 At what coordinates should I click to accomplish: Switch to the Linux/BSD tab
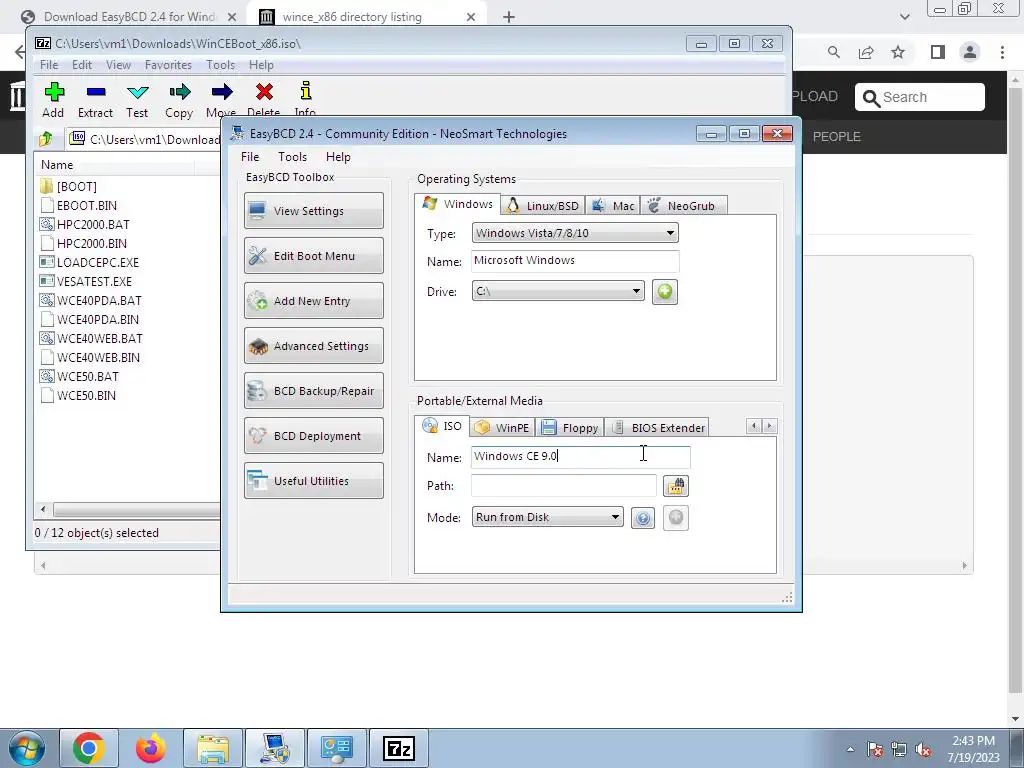coord(543,206)
